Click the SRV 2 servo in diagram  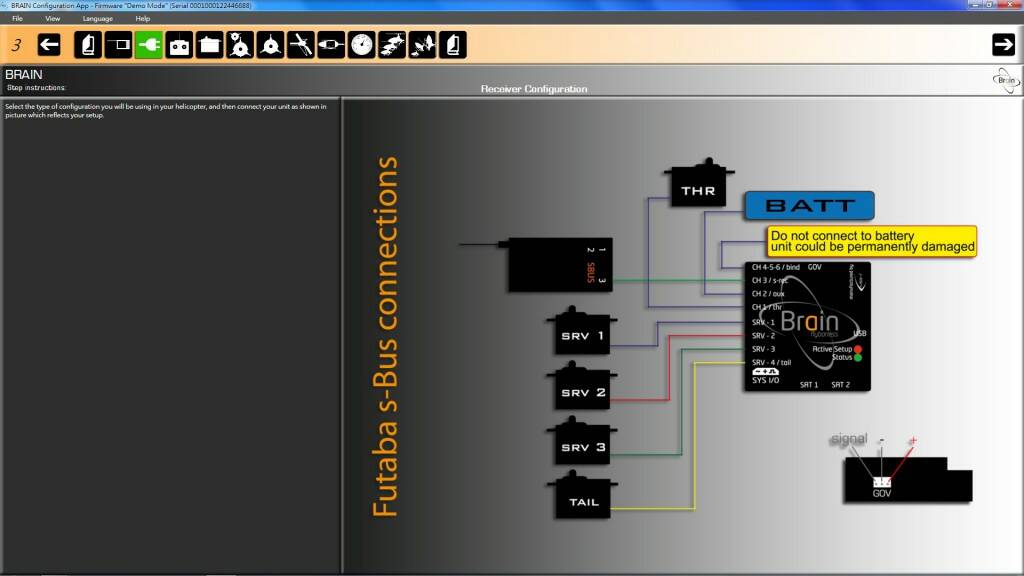point(582,387)
